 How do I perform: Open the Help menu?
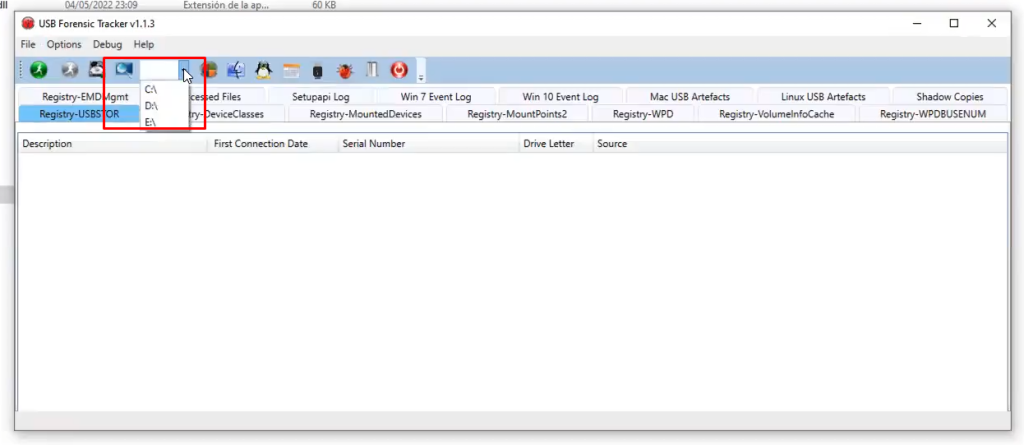point(144,44)
